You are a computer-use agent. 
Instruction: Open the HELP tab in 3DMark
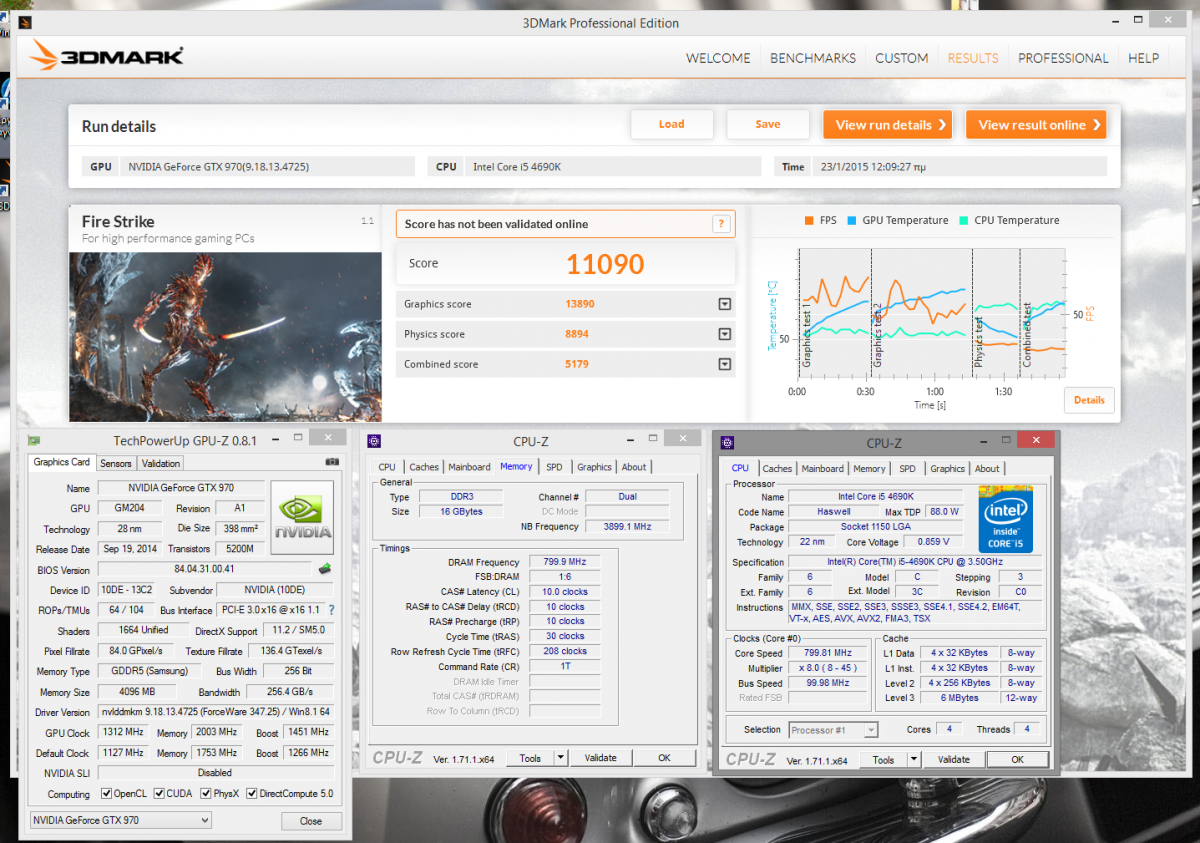click(x=1144, y=58)
